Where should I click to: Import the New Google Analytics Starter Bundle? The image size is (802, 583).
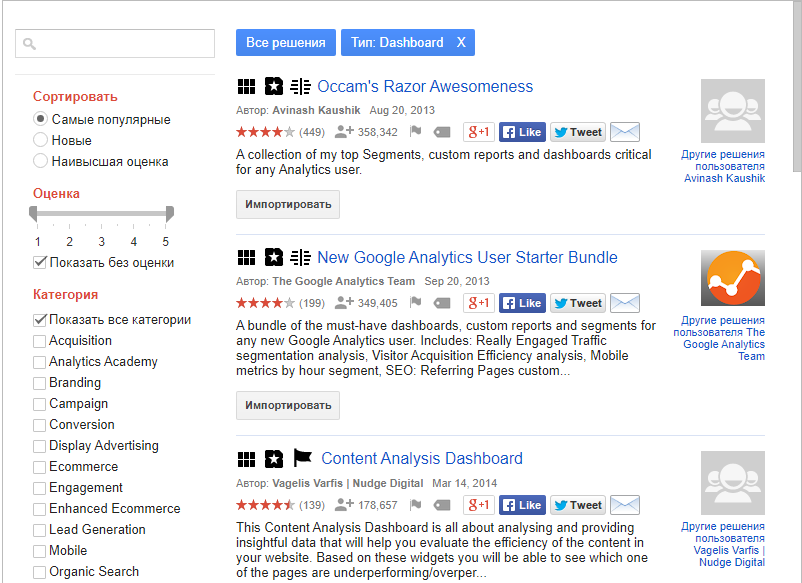click(x=287, y=406)
